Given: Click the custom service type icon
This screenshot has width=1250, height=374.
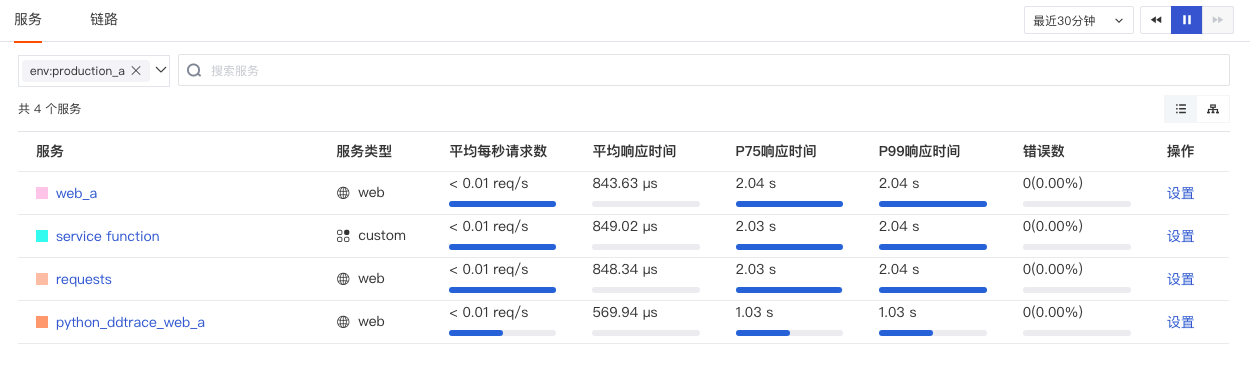Looking at the screenshot, I should 343,236.
